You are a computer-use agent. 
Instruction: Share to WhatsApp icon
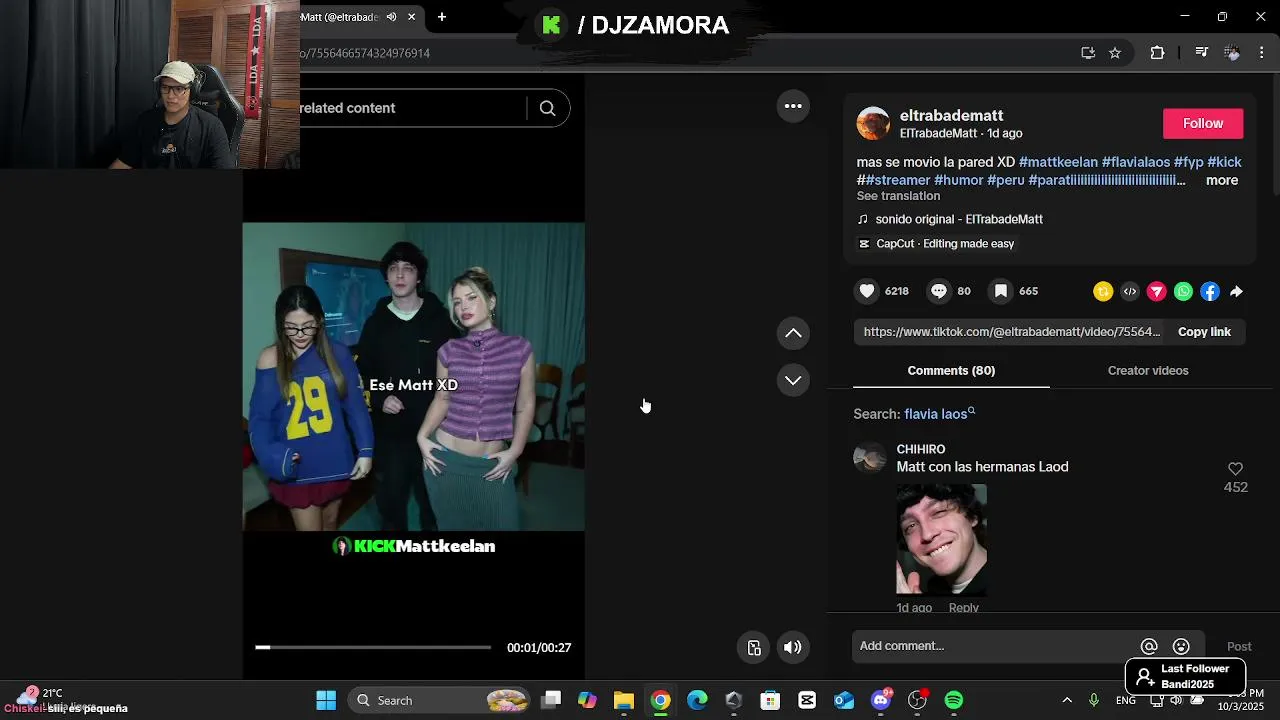coord(1183,291)
